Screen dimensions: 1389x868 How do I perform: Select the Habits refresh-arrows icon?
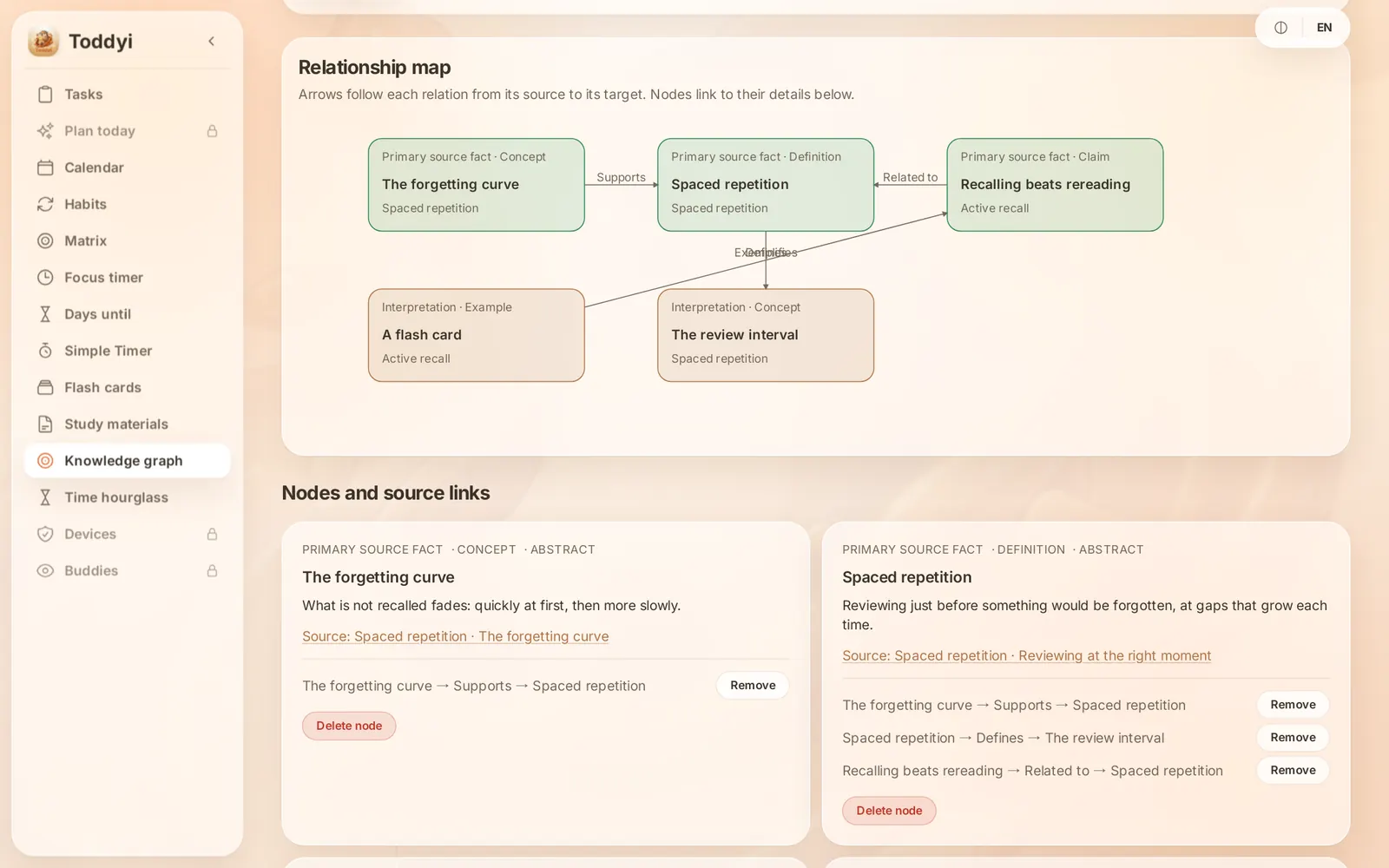point(45,204)
